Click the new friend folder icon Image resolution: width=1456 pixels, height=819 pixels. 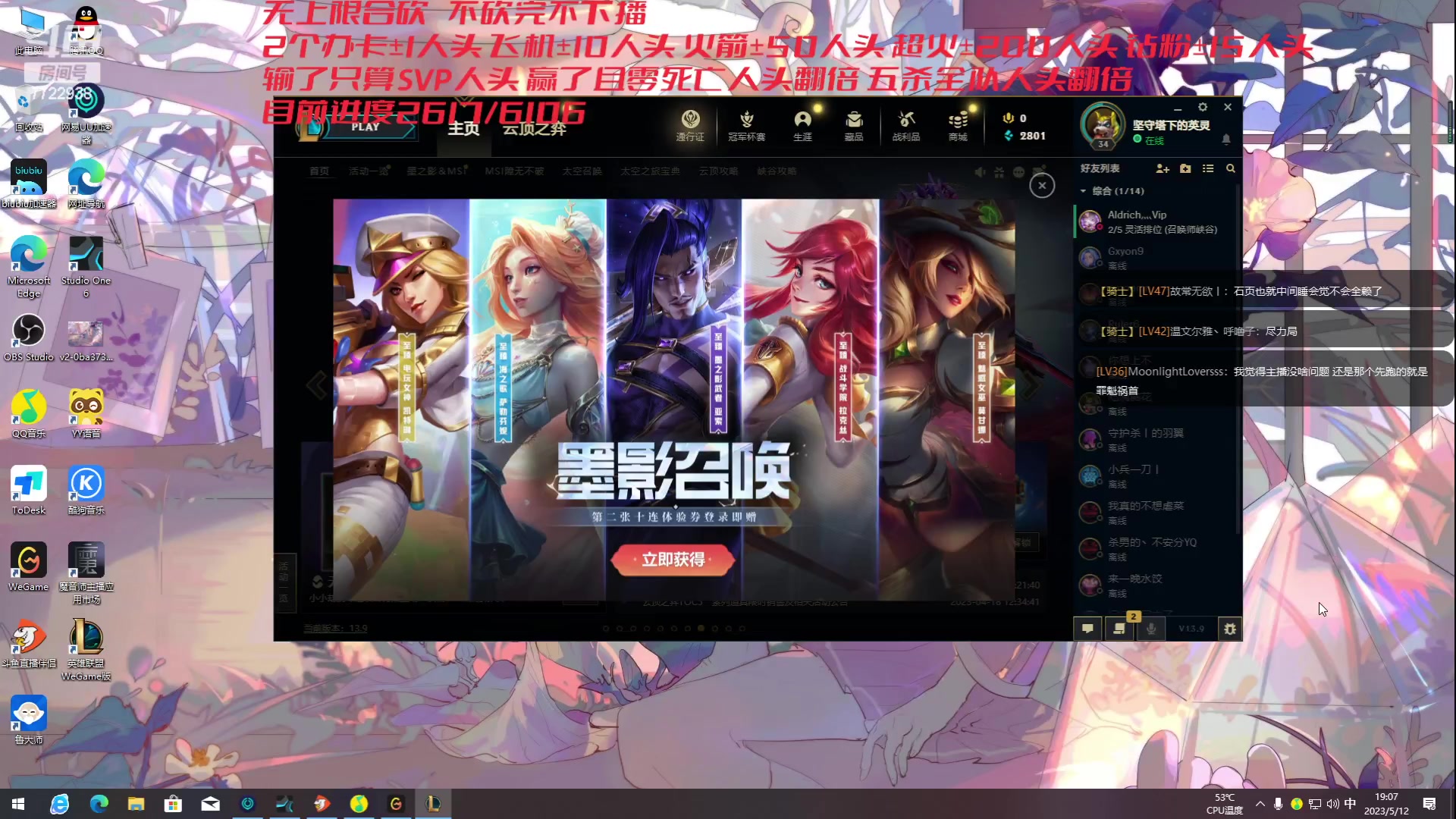[1185, 168]
